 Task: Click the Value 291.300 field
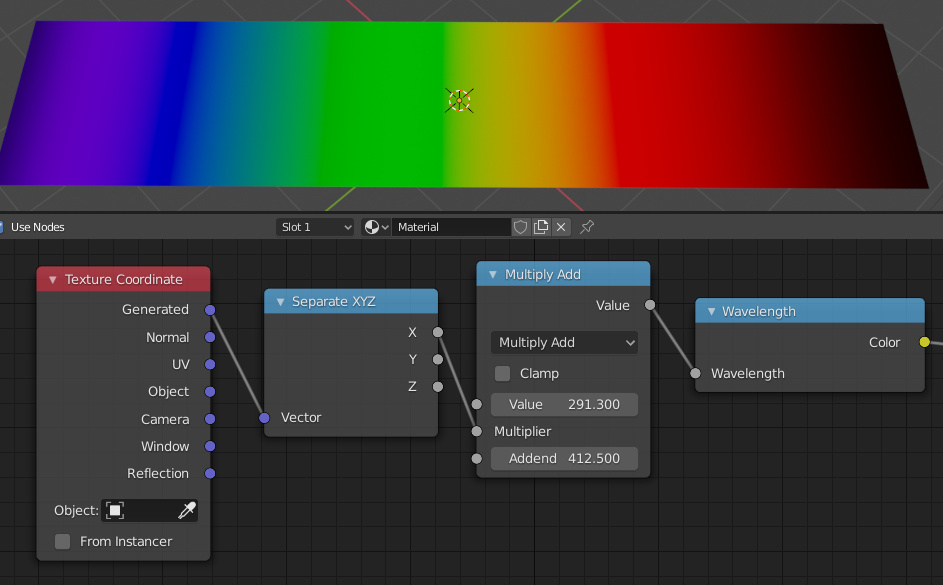pos(564,405)
